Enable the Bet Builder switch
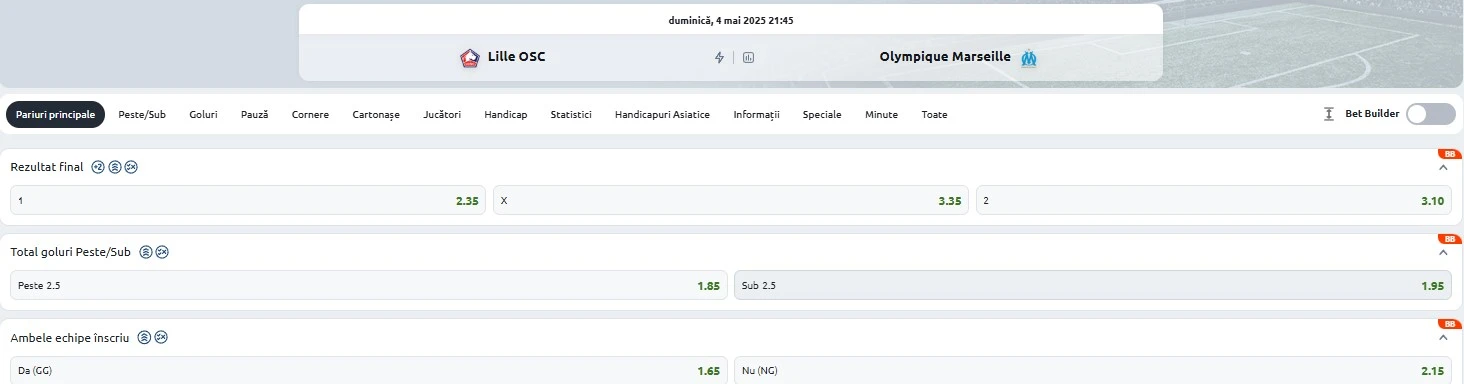 point(1431,114)
